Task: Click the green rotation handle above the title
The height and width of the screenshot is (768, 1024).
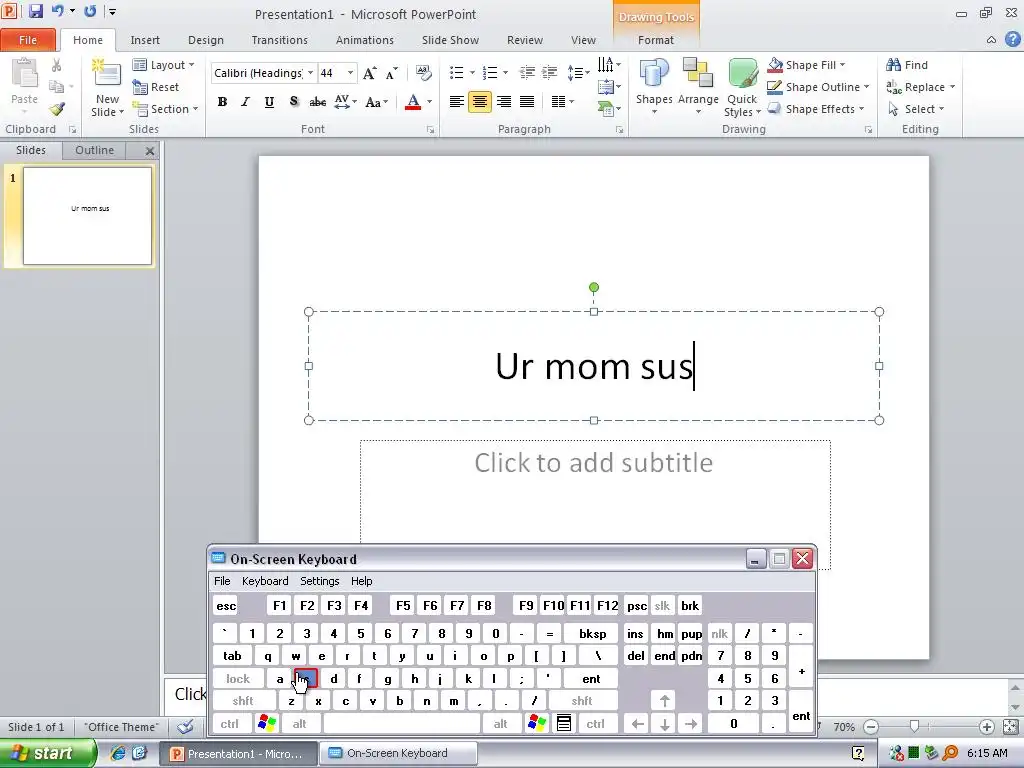Action: pyautogui.click(x=594, y=287)
